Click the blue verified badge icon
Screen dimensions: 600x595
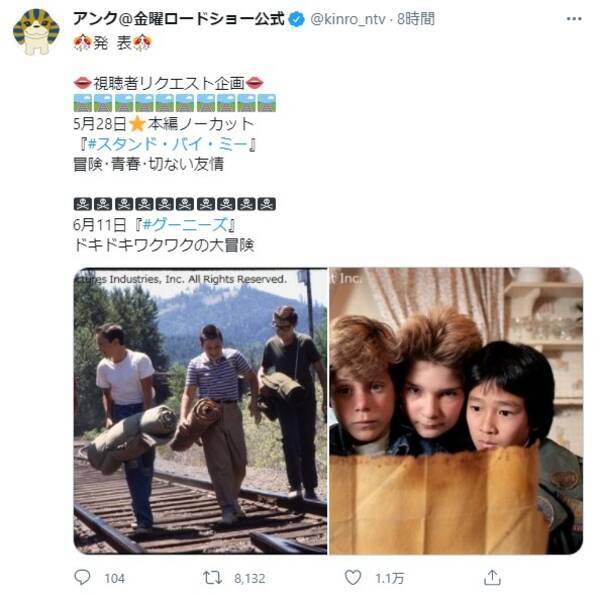coord(296,19)
